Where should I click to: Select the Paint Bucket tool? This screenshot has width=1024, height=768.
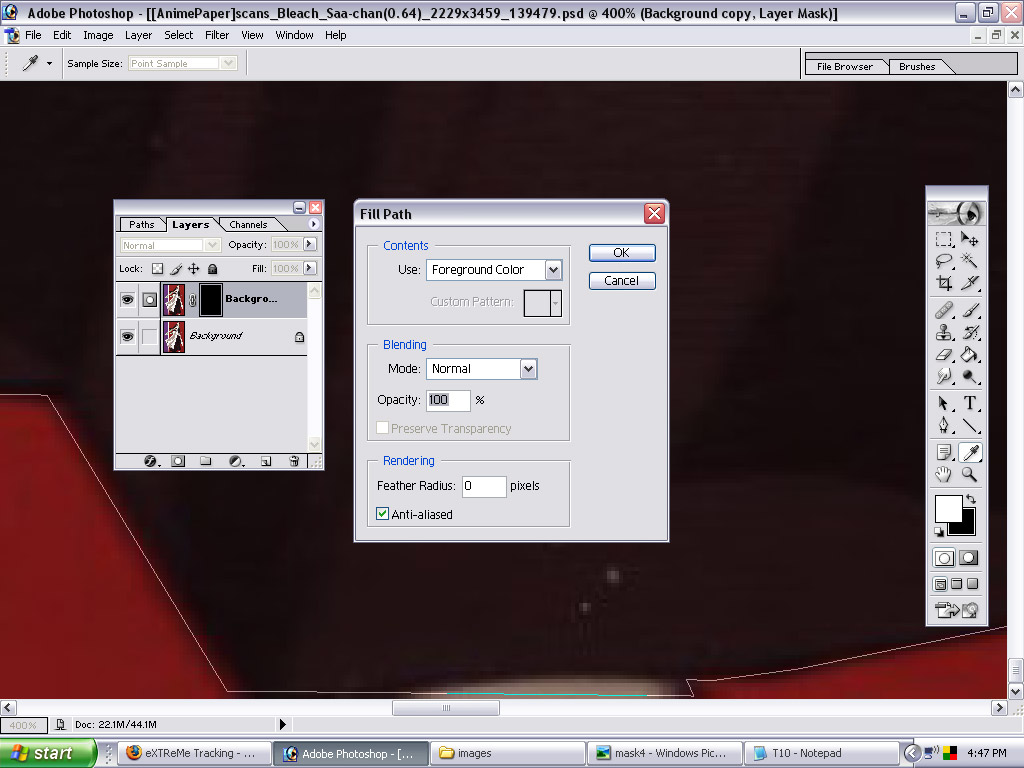pos(970,355)
